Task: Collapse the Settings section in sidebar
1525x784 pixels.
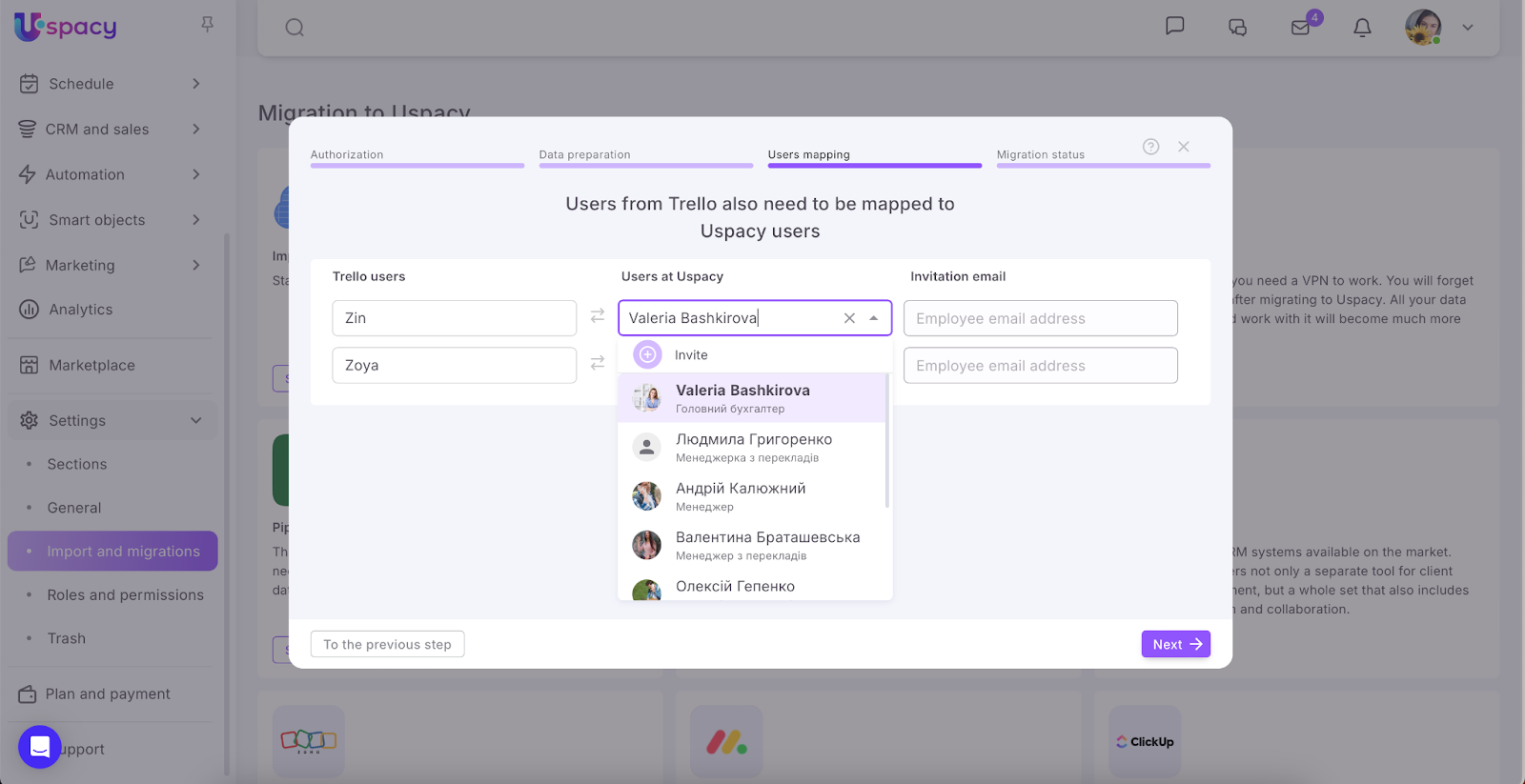Action: (196, 420)
